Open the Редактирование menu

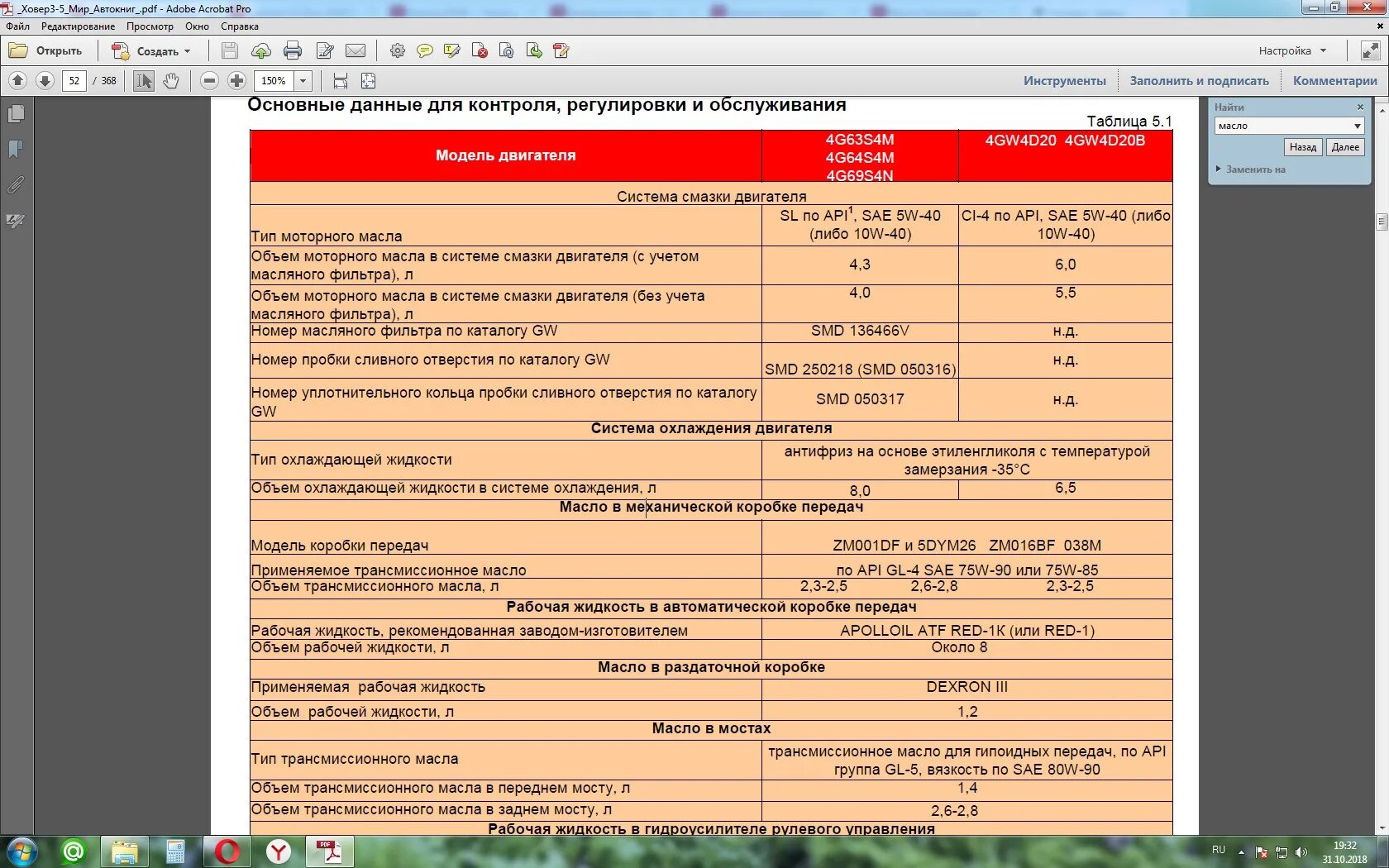(x=79, y=26)
